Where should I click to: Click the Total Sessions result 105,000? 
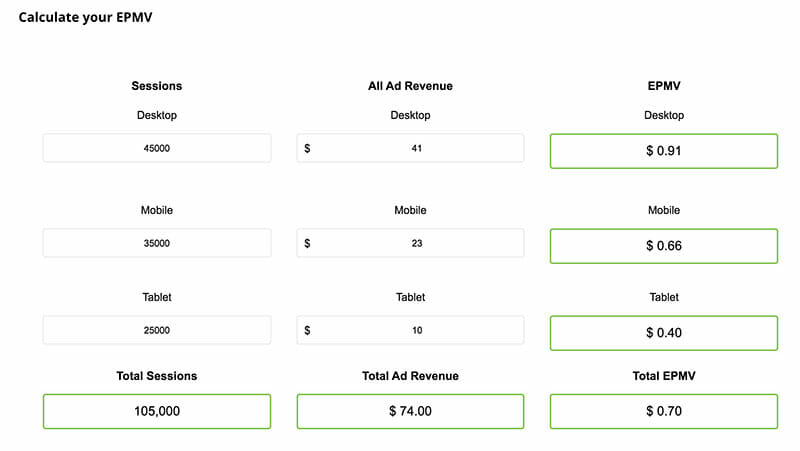(156, 411)
